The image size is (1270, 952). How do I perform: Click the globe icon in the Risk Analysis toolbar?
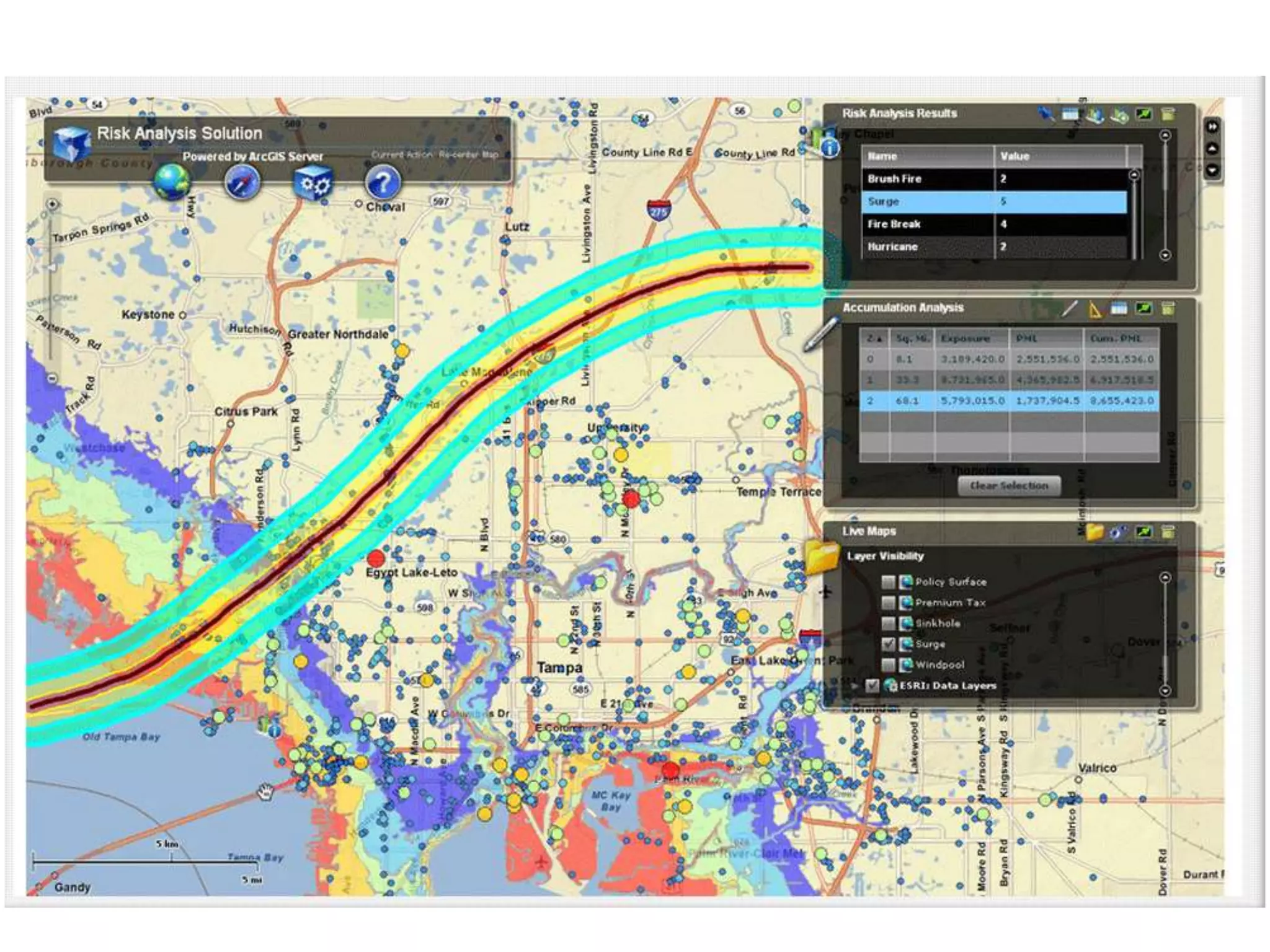pyautogui.click(x=172, y=182)
